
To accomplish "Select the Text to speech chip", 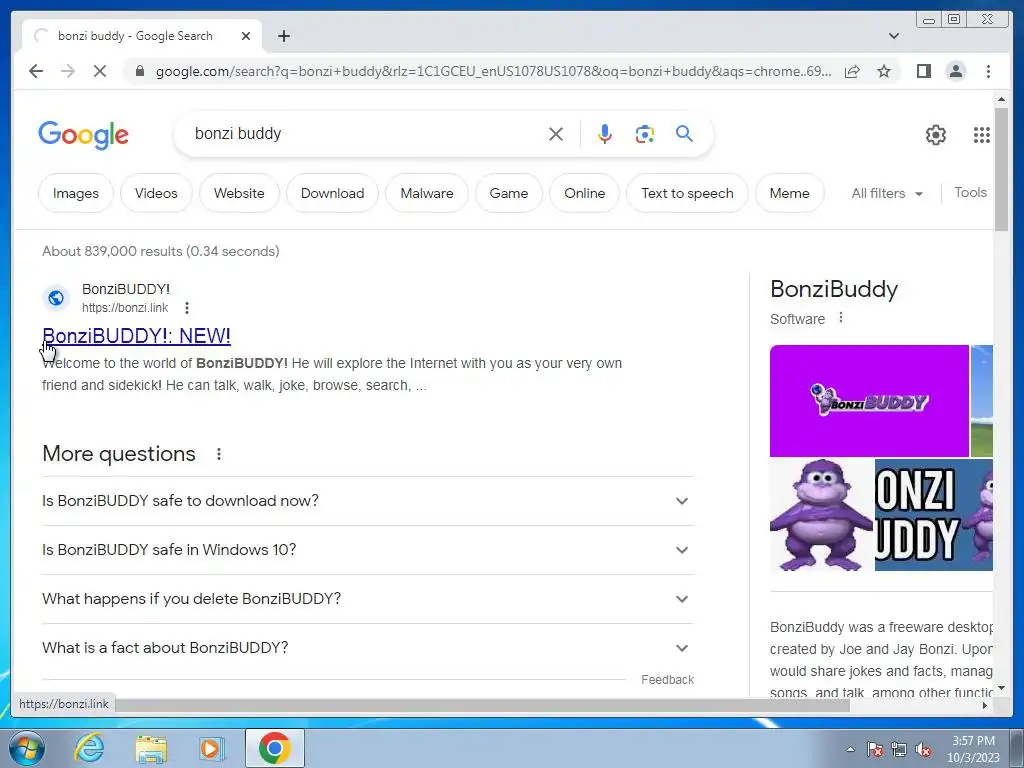I will (x=687, y=193).
